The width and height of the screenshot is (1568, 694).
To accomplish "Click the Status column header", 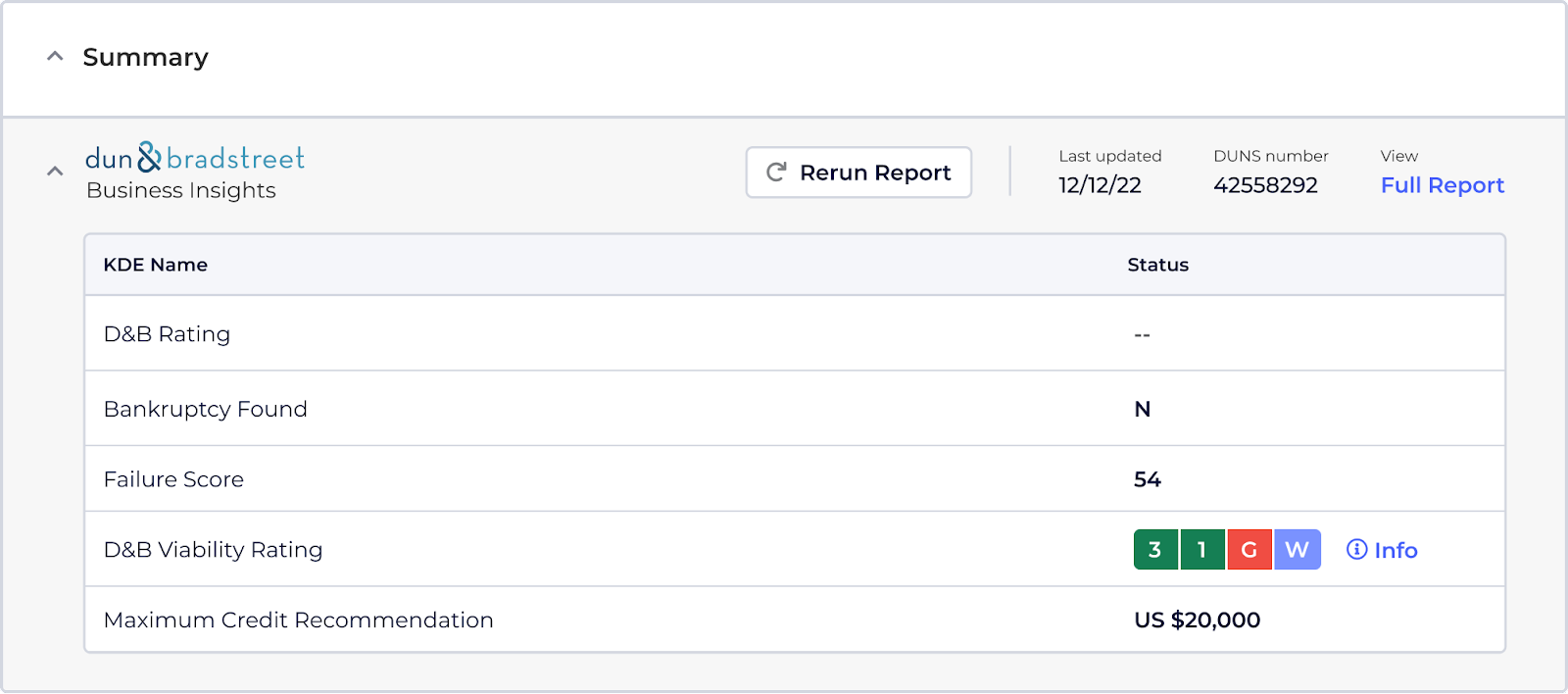I will pos(1157,265).
